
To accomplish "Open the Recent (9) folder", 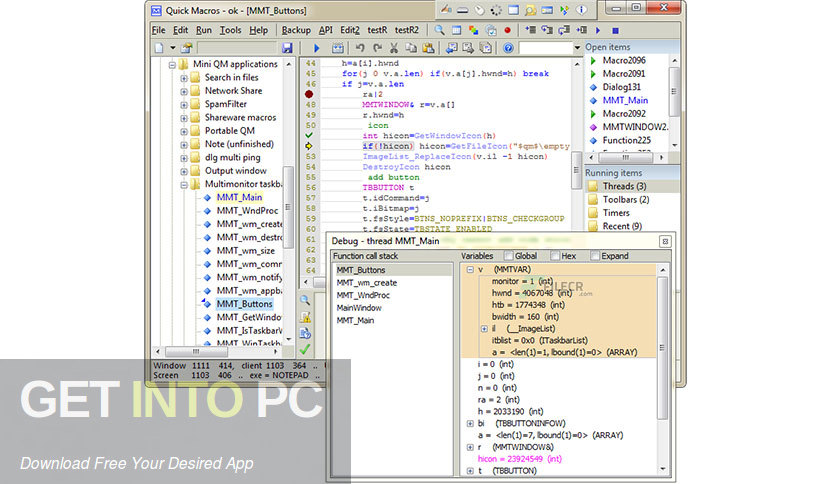I will pyautogui.click(x=622, y=226).
